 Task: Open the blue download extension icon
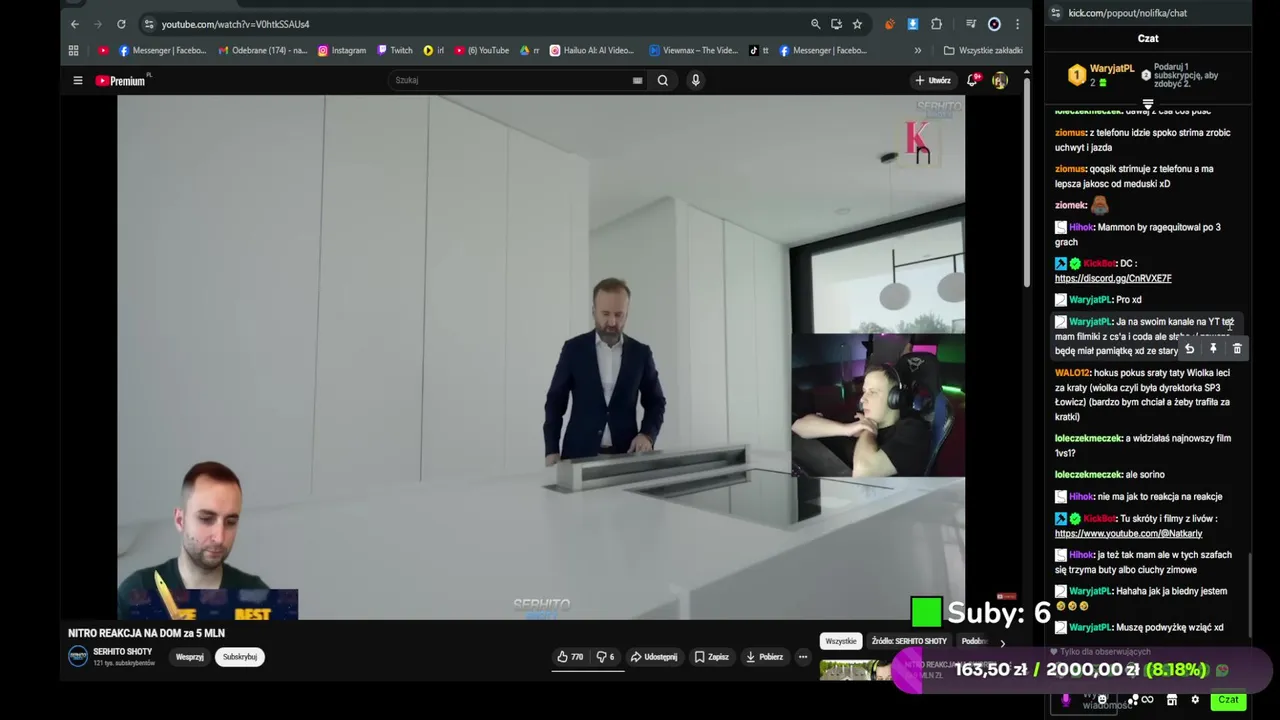913,24
